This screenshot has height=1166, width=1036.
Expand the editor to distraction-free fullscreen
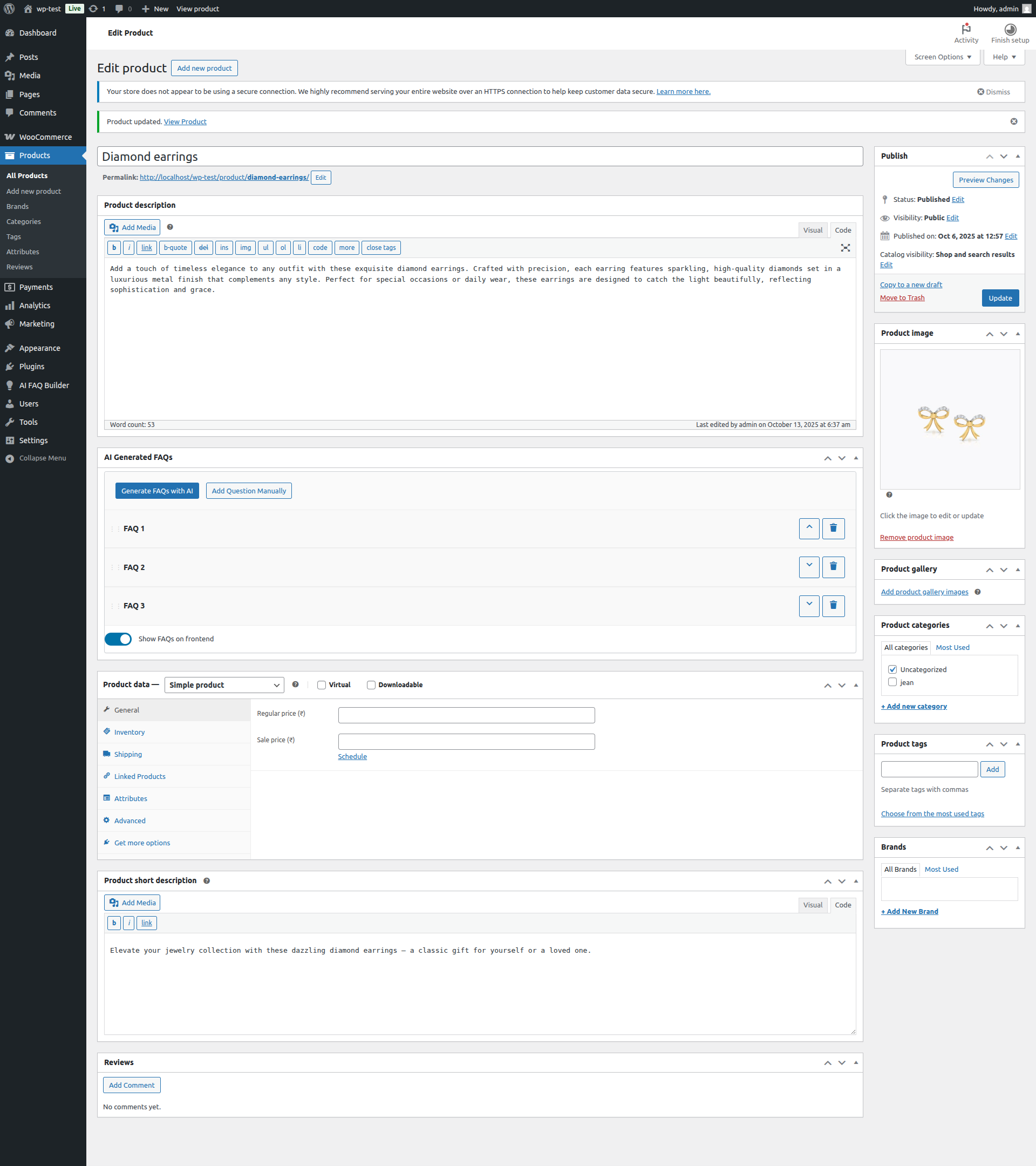tap(846, 248)
